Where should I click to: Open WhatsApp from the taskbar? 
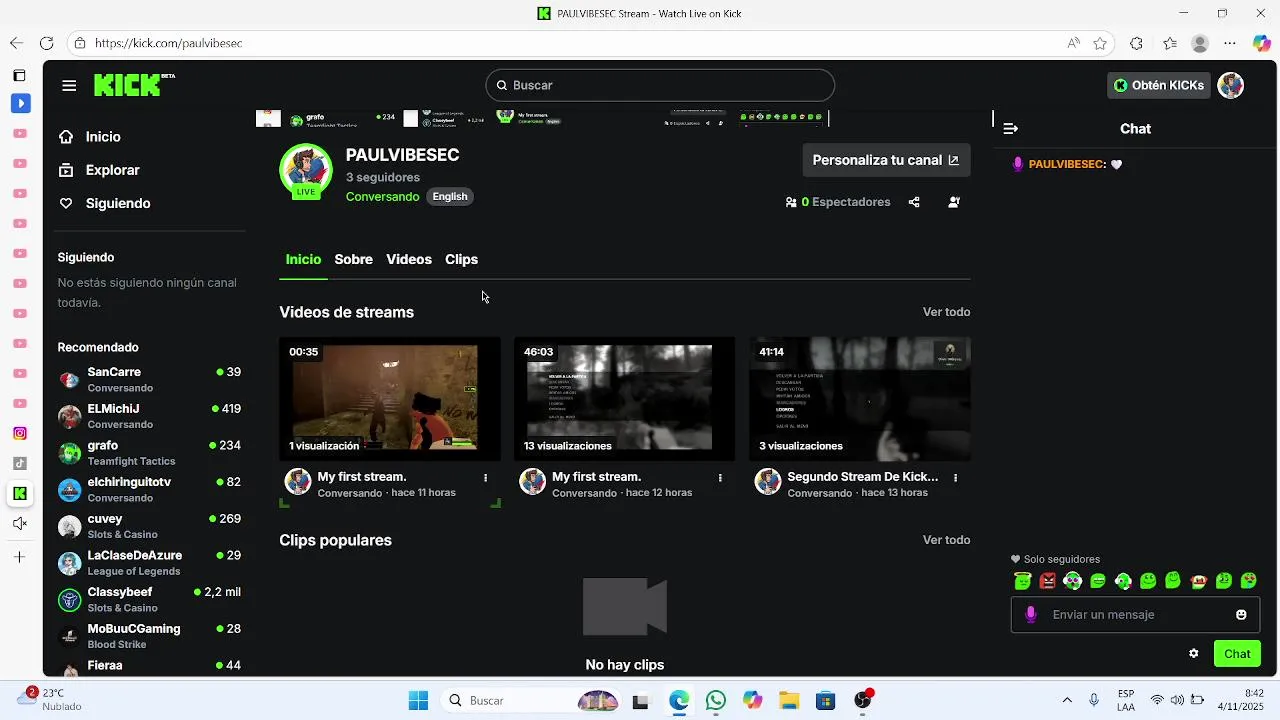point(716,700)
